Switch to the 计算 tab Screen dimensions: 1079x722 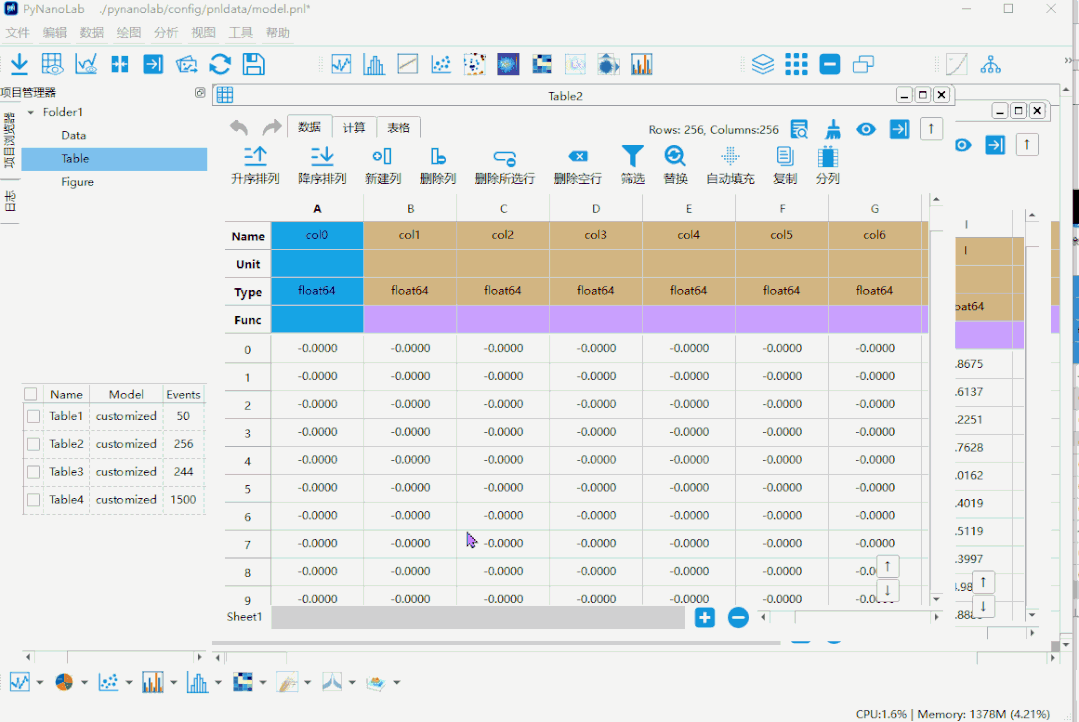click(354, 127)
